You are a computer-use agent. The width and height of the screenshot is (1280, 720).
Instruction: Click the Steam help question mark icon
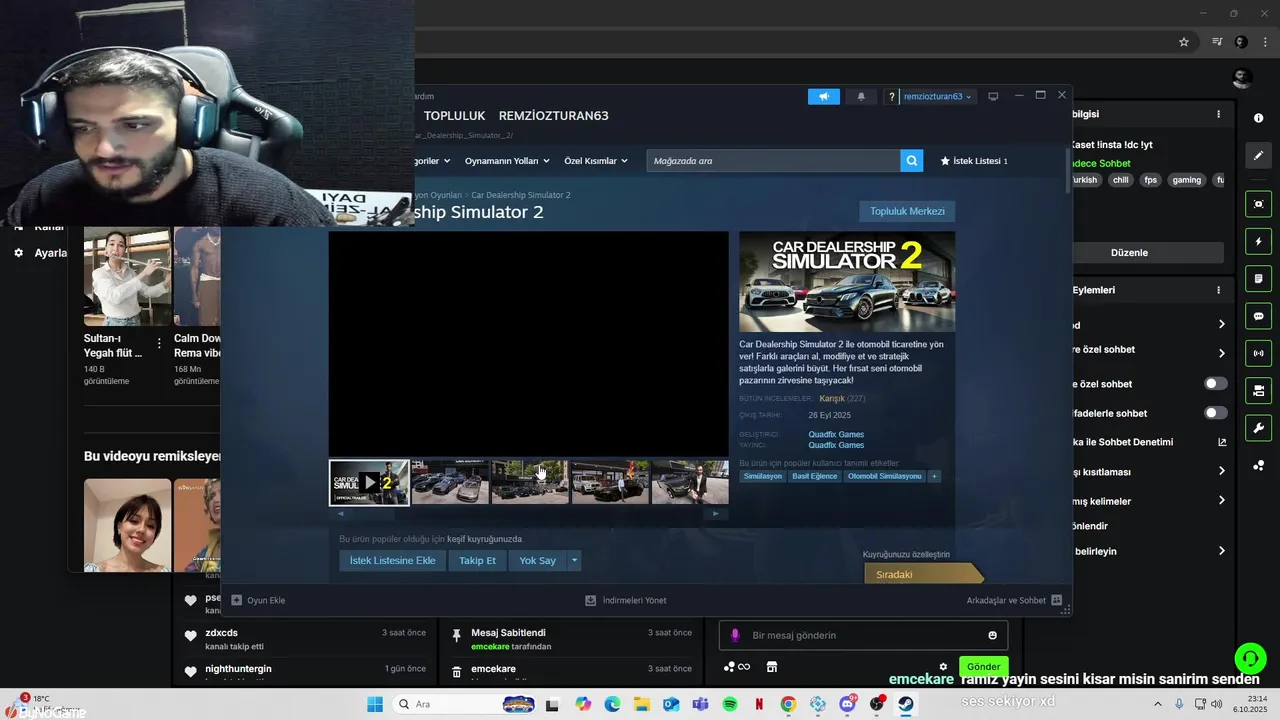tap(891, 97)
